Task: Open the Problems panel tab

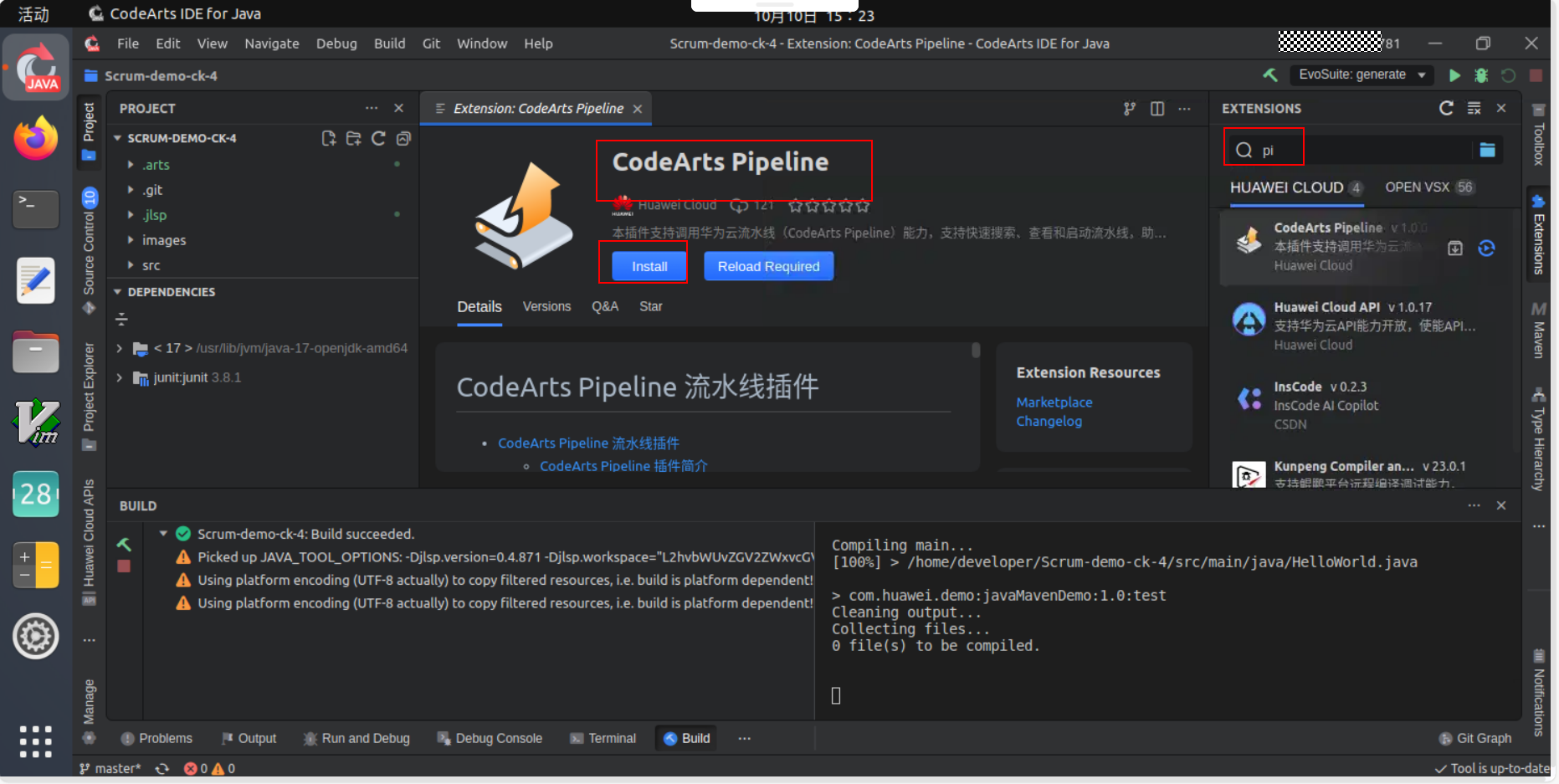Action: (x=156, y=738)
